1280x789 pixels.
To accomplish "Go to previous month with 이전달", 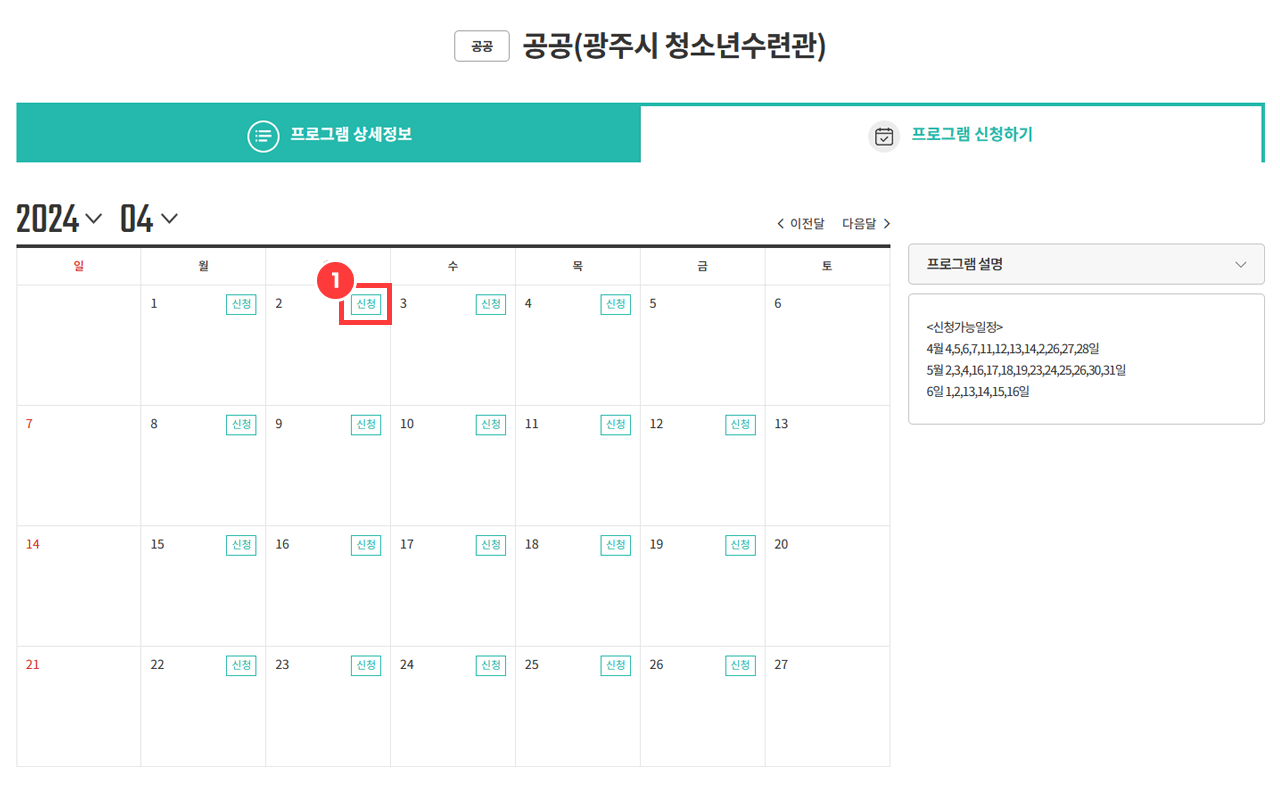I will pyautogui.click(x=801, y=224).
